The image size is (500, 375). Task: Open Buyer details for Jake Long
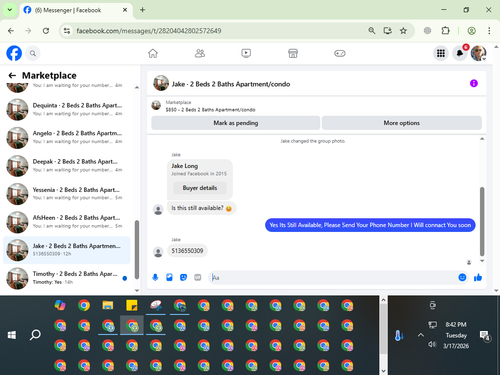coord(200,188)
